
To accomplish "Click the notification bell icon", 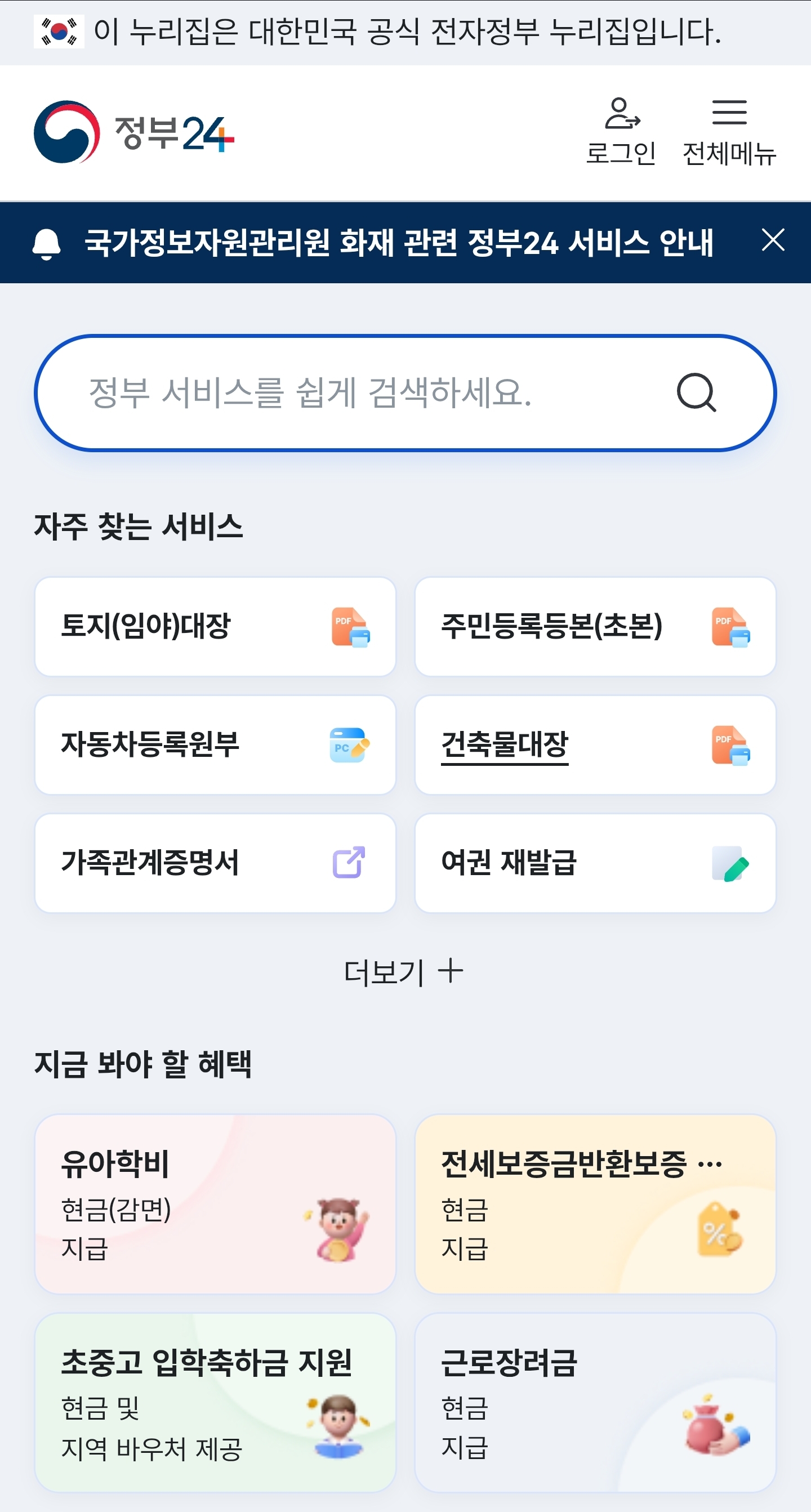I will point(46,243).
